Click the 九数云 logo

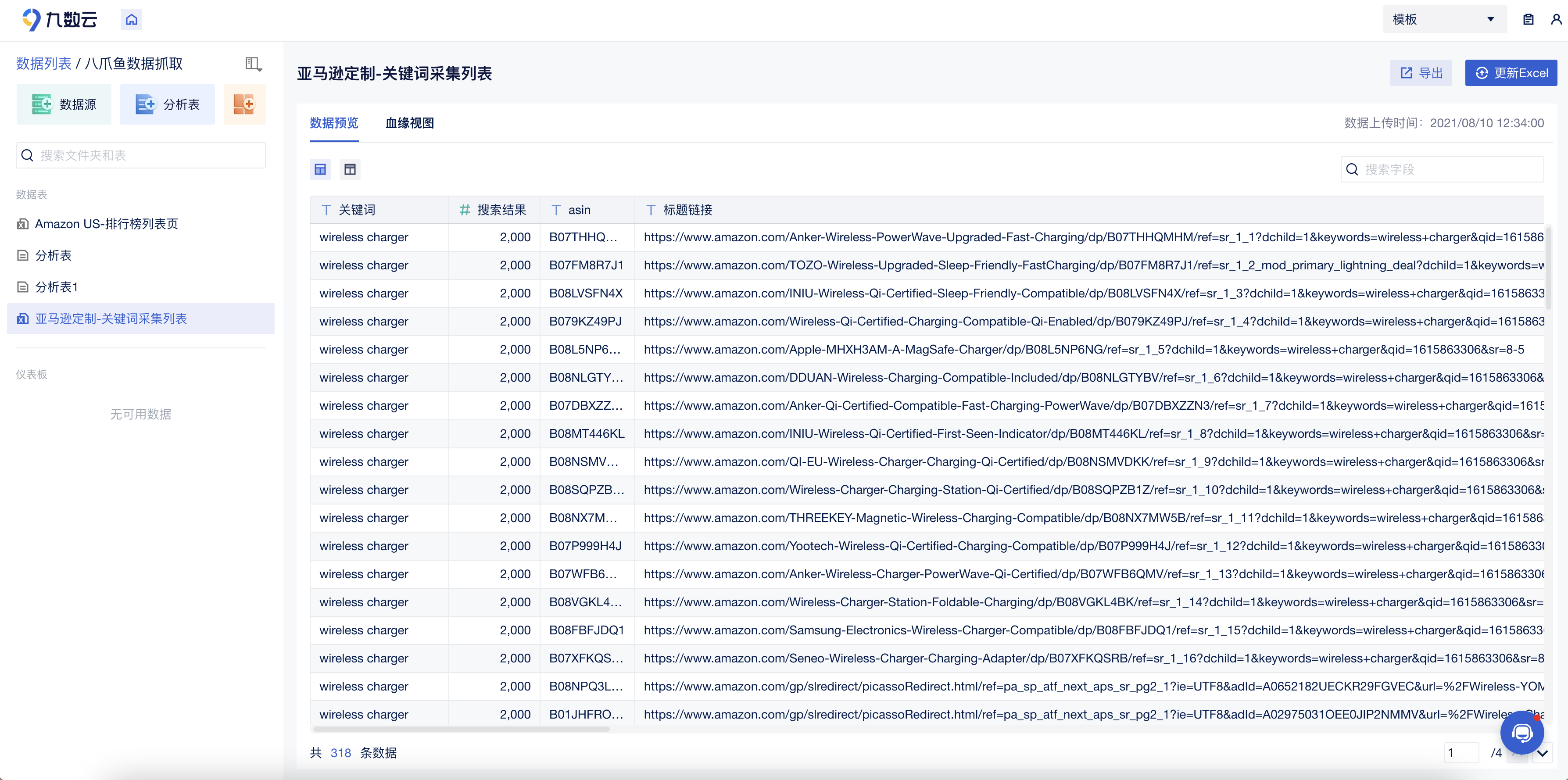(59, 19)
